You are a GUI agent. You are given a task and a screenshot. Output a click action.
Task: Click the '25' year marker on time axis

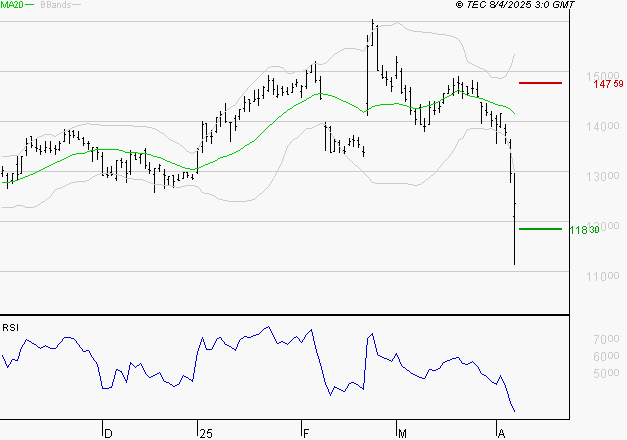coord(205,432)
